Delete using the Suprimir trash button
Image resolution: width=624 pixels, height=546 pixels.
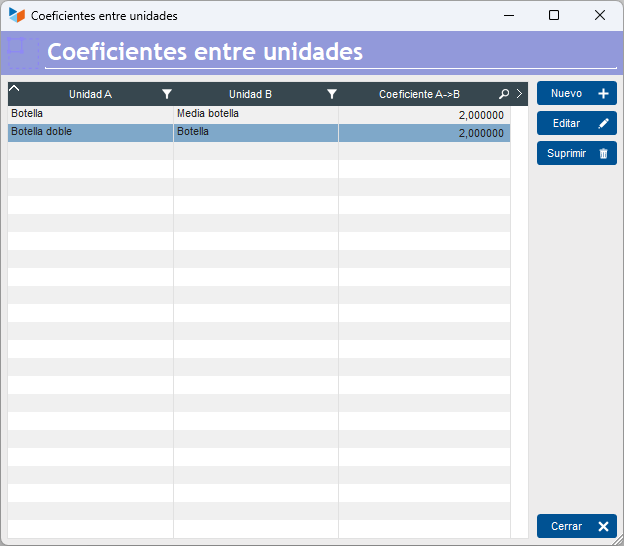point(576,153)
